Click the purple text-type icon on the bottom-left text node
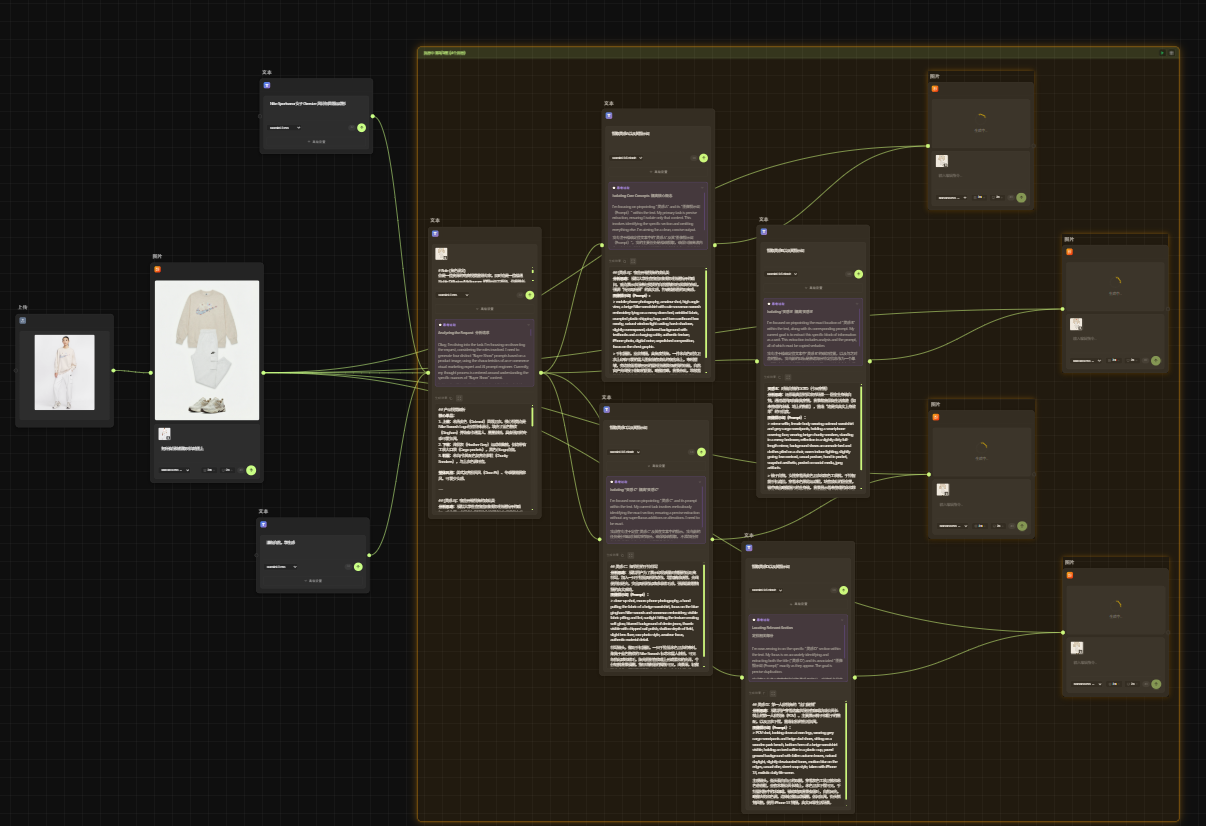Image resolution: width=1206 pixels, height=826 pixels. click(x=264, y=524)
